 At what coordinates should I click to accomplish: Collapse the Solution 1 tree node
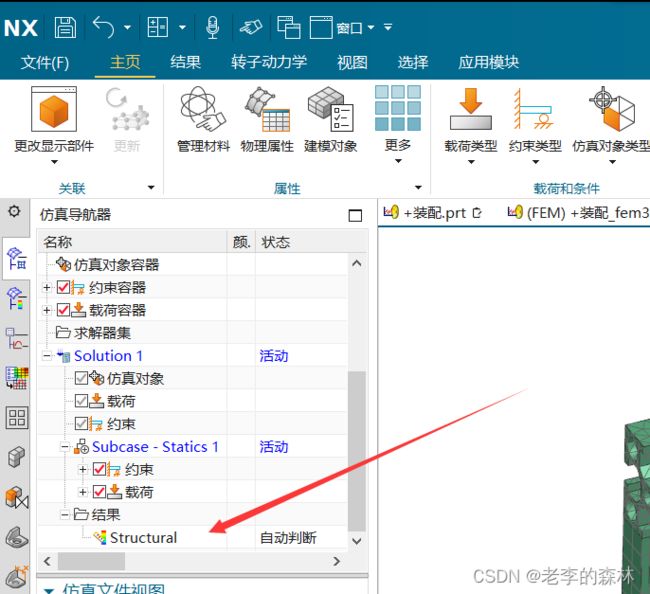coord(47,356)
